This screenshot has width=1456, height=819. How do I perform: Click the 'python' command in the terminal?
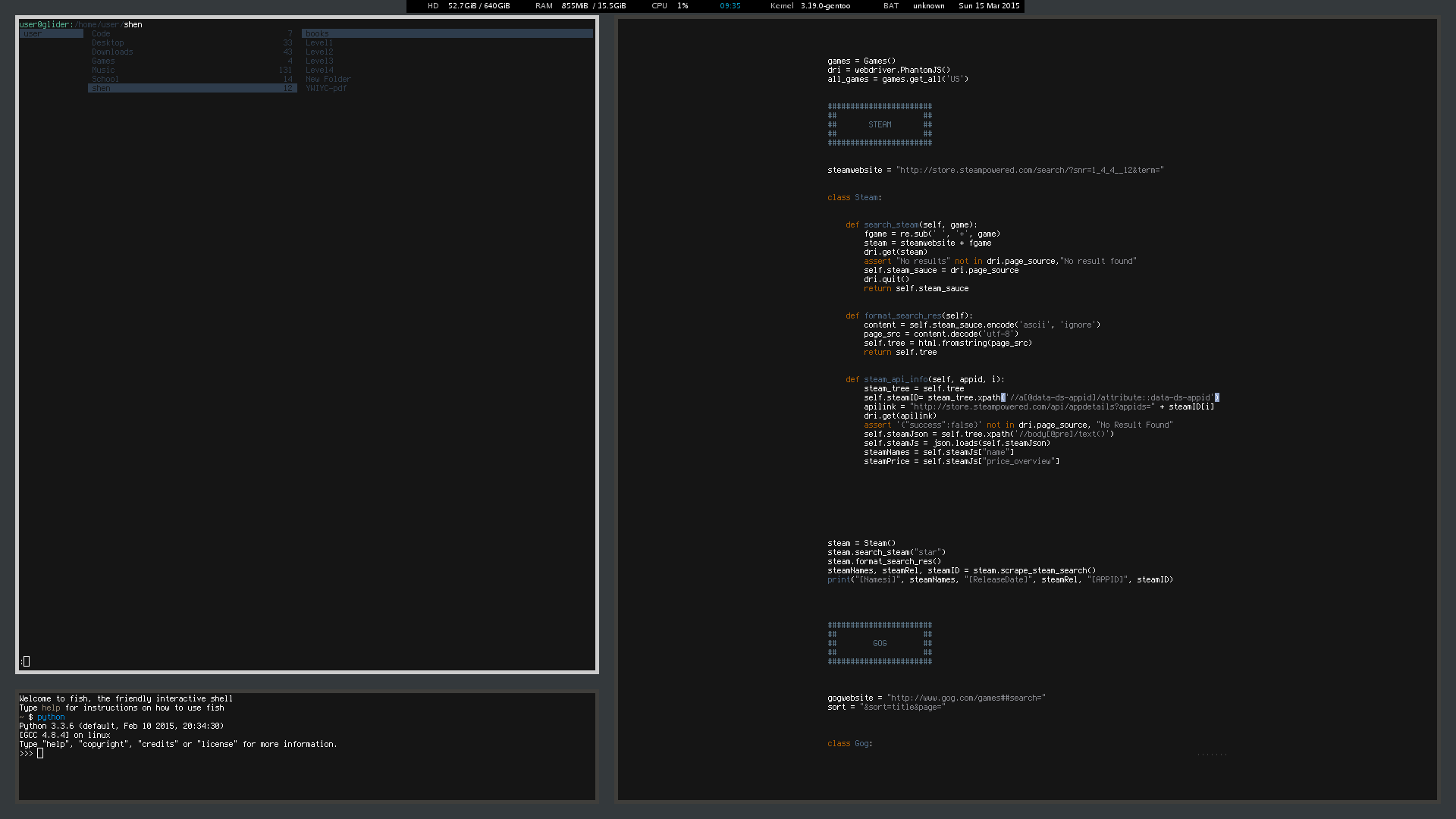51,717
